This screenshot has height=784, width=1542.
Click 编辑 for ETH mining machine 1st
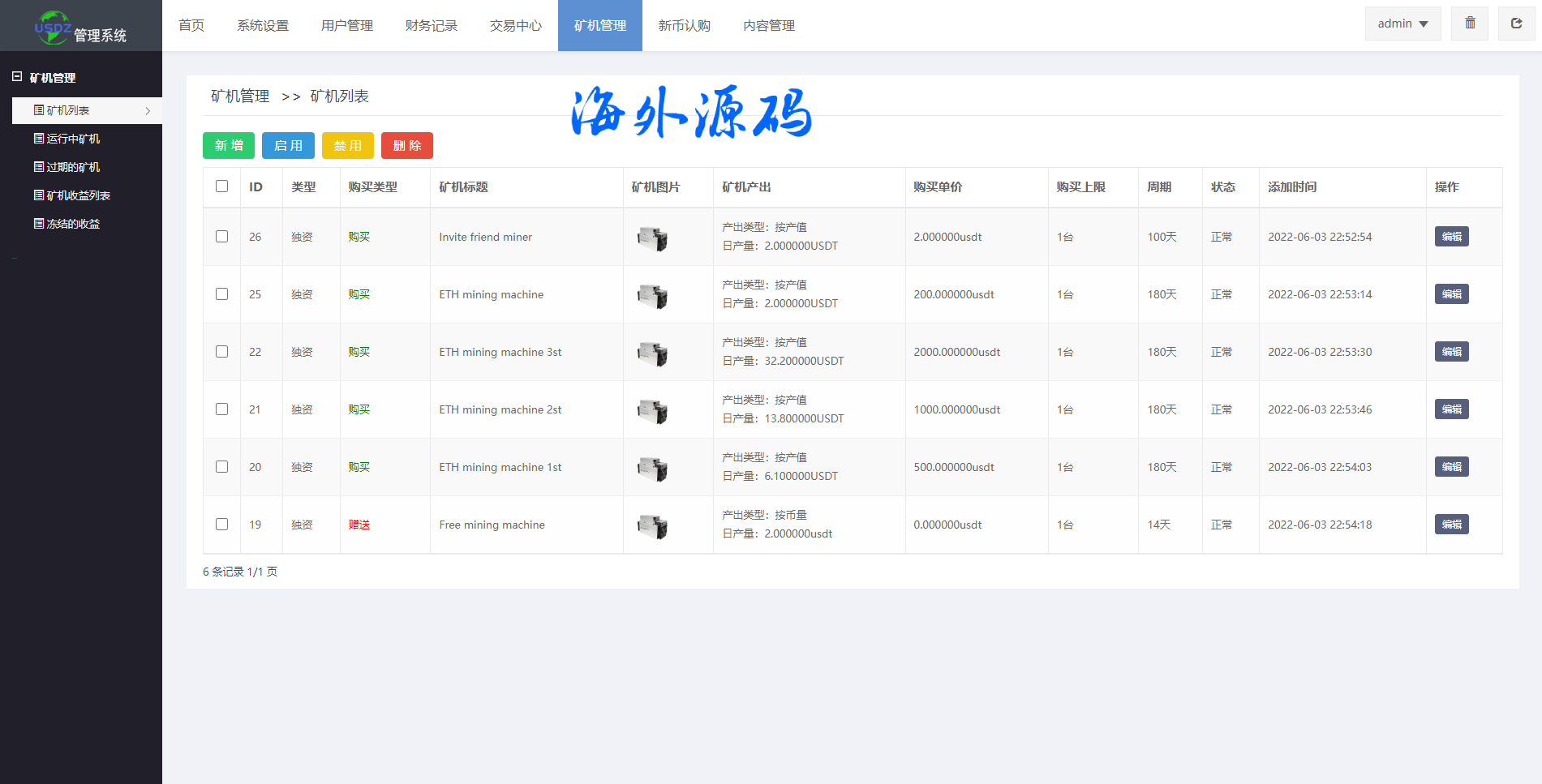tap(1451, 467)
